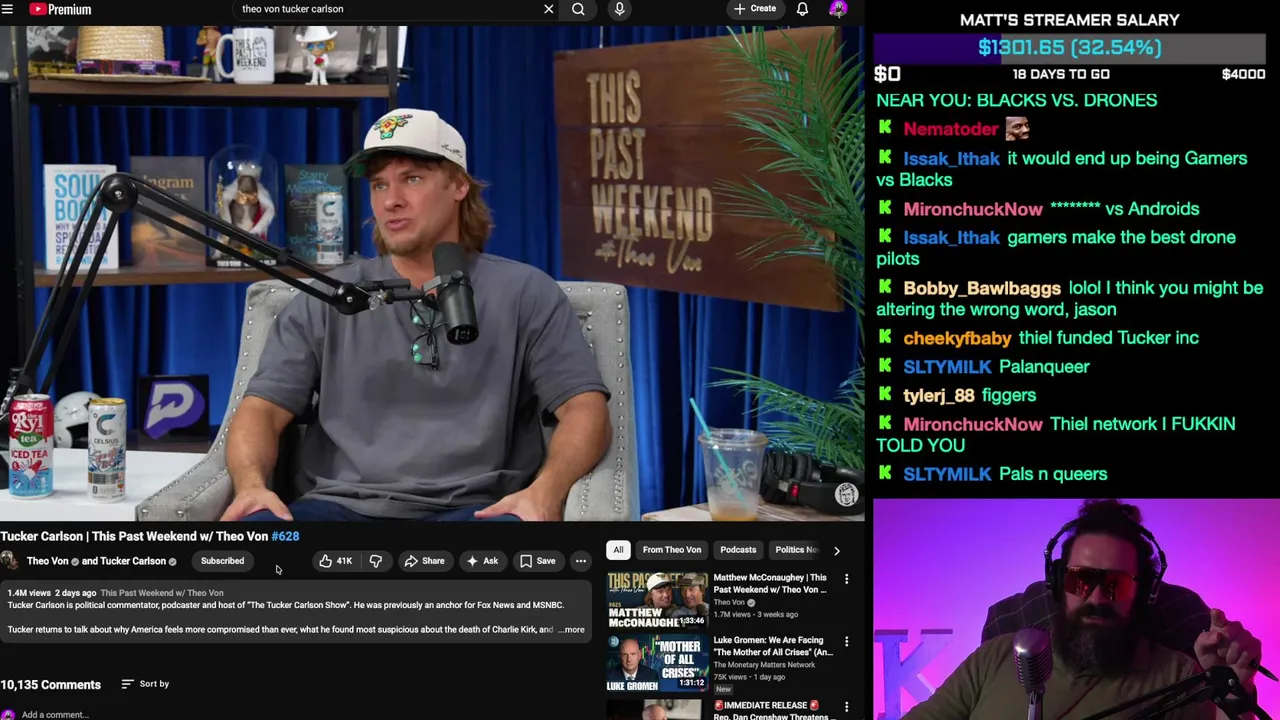The height and width of the screenshot is (720, 1280).
Task: Click the channel watermark on the video
Action: tap(846, 495)
